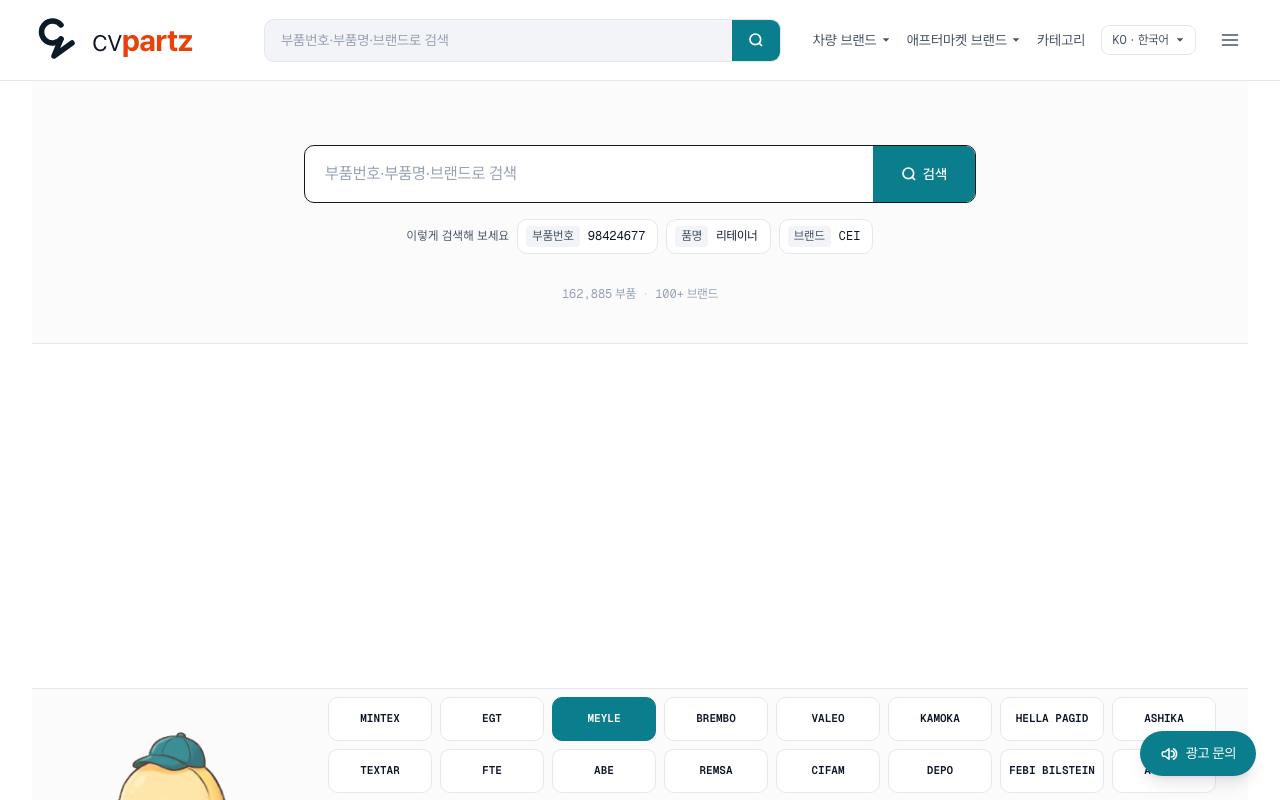Click the CVpartz logo
Image resolution: width=1280 pixels, height=800 pixels.
click(x=115, y=40)
